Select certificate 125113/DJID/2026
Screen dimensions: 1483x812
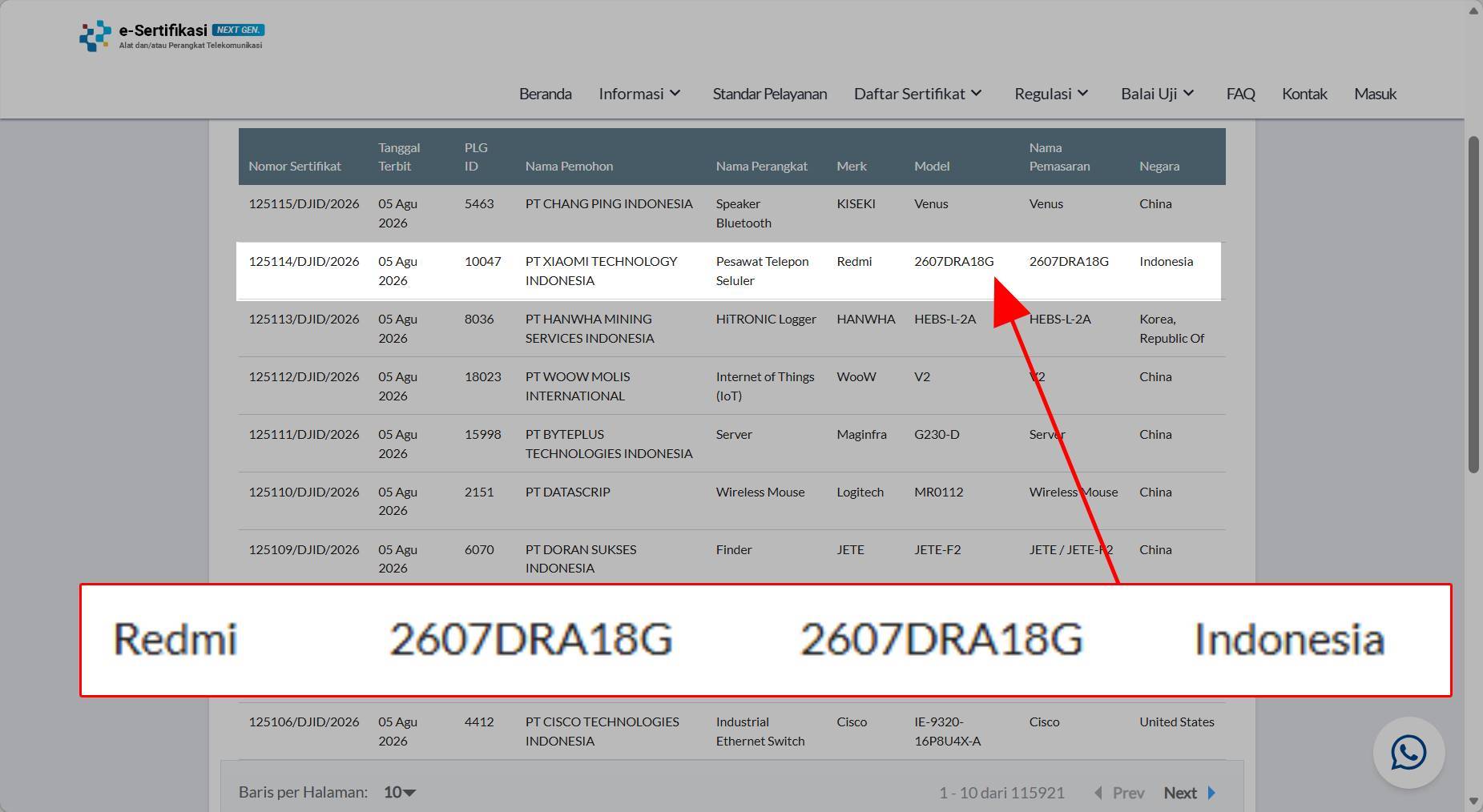click(304, 319)
